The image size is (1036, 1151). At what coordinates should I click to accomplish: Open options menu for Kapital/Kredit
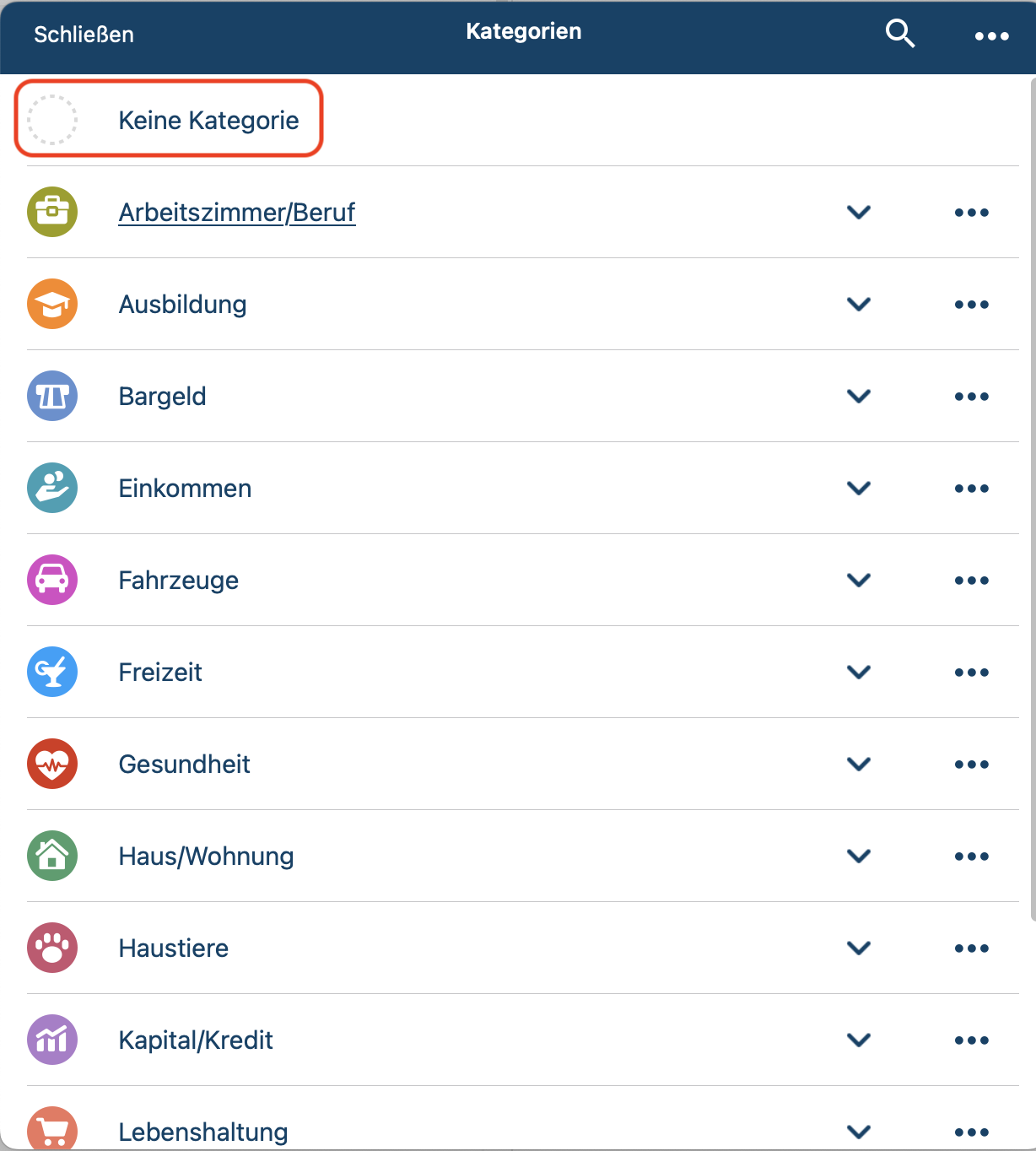pyautogui.click(x=972, y=1040)
